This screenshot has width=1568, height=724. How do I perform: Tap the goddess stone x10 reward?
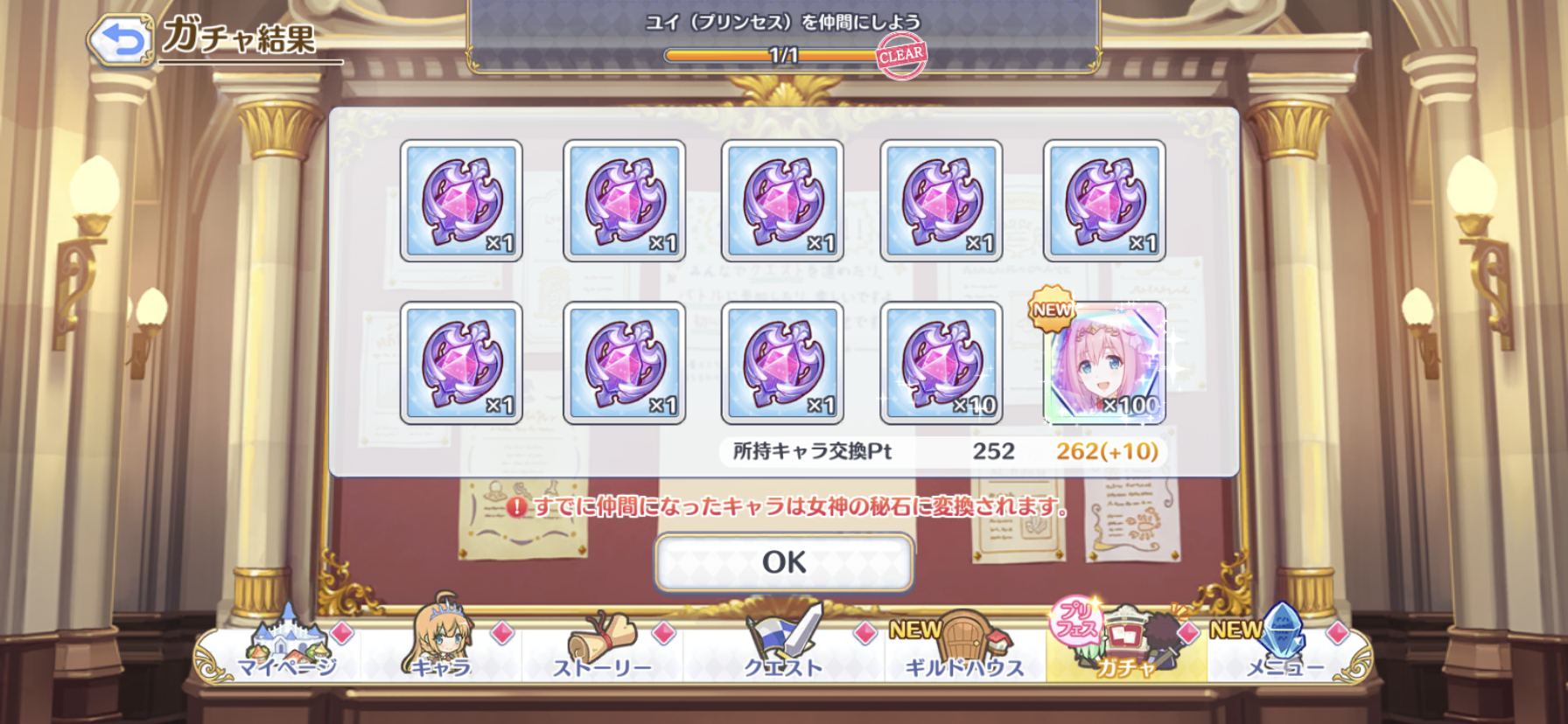click(x=941, y=363)
